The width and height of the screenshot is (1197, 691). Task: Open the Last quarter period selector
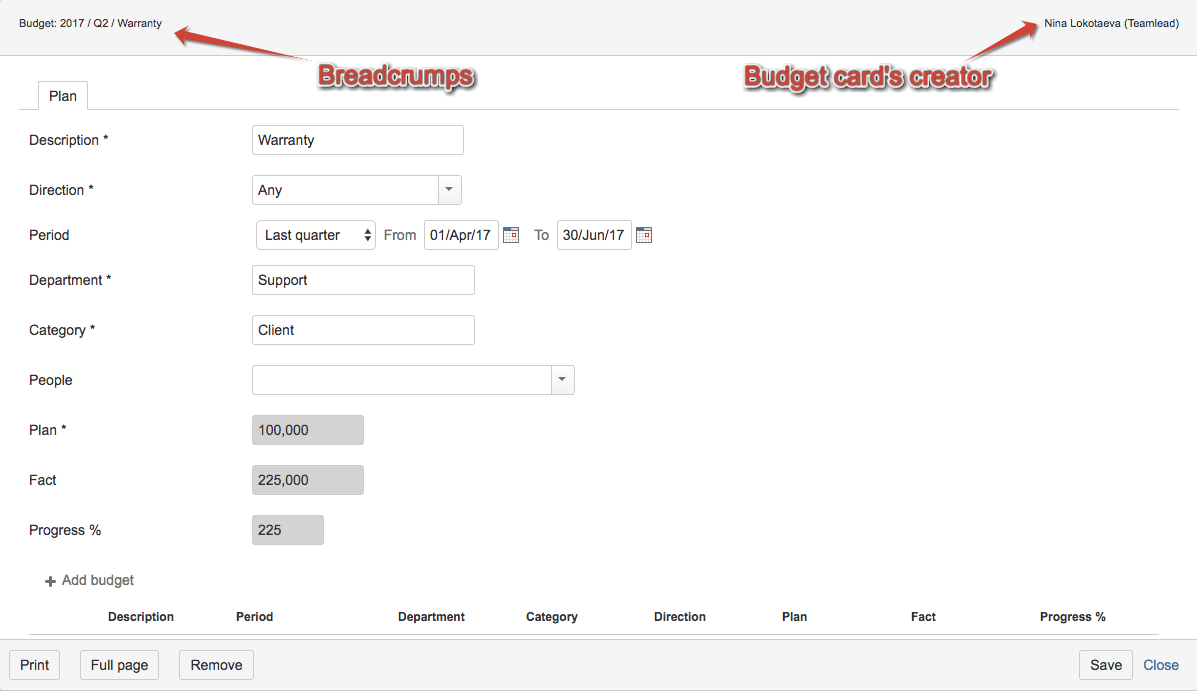pos(315,234)
